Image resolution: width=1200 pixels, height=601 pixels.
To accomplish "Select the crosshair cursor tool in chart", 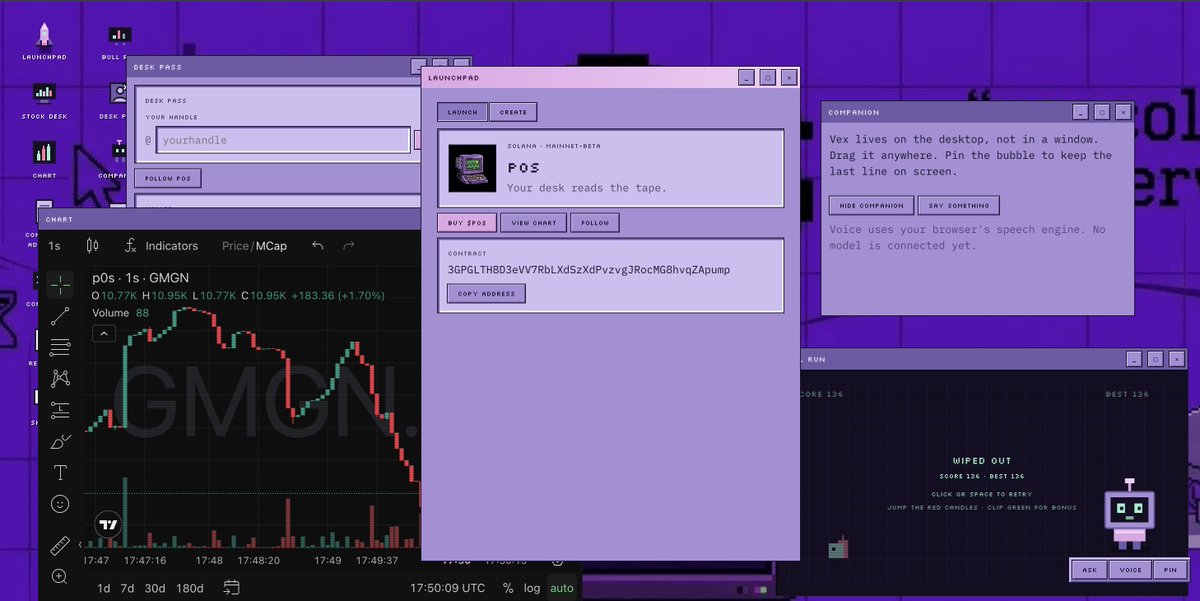I will pyautogui.click(x=60, y=285).
